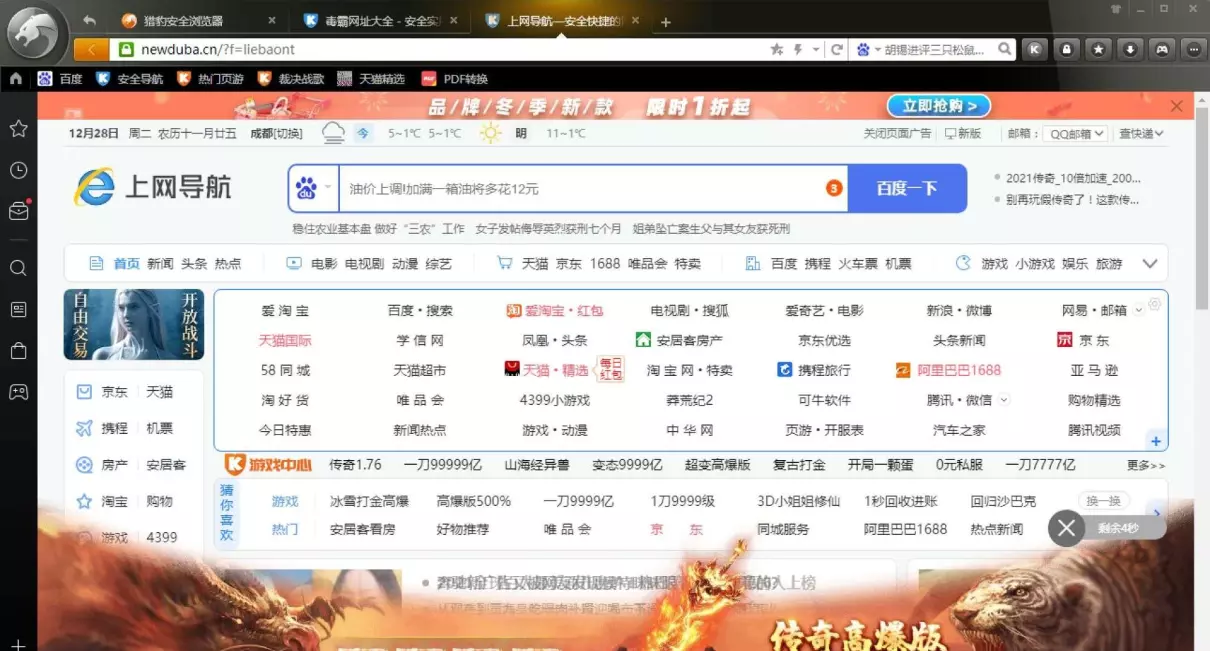The image size is (1210, 651).
Task: Open Baidu paw search engine dropdown
Action: coord(313,188)
